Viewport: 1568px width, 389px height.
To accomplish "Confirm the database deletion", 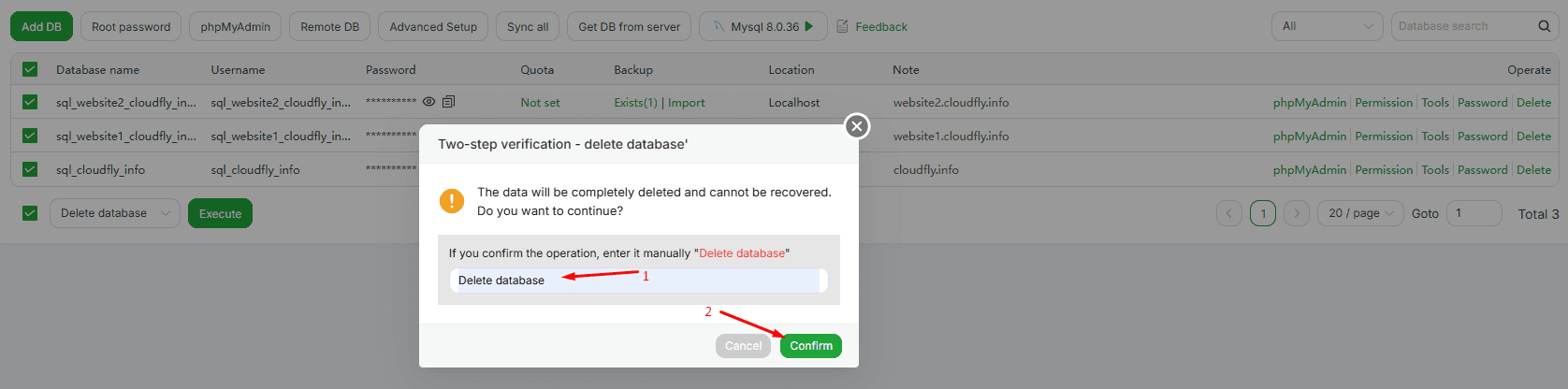I will pos(810,346).
